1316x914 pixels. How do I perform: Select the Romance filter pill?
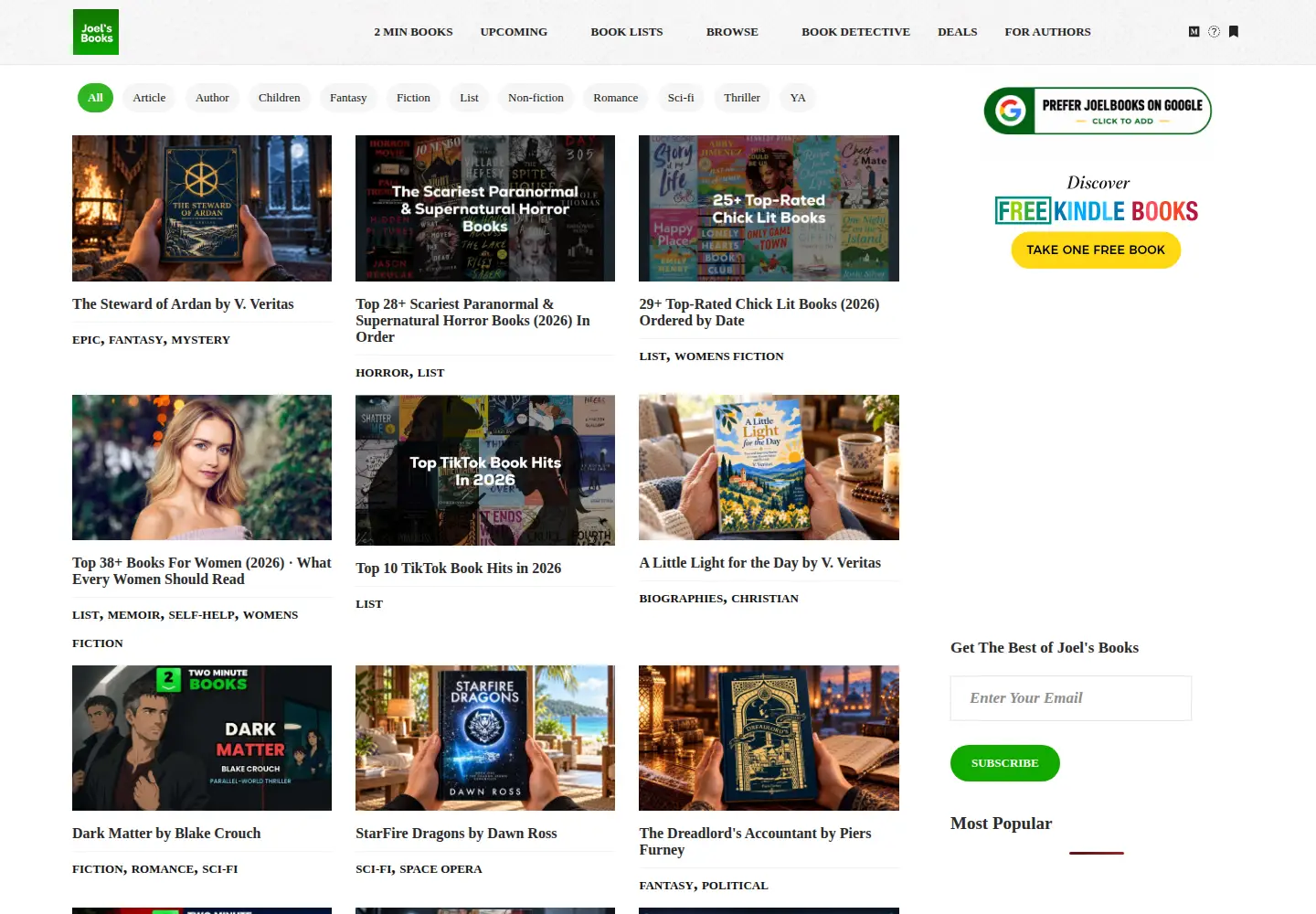pos(616,98)
